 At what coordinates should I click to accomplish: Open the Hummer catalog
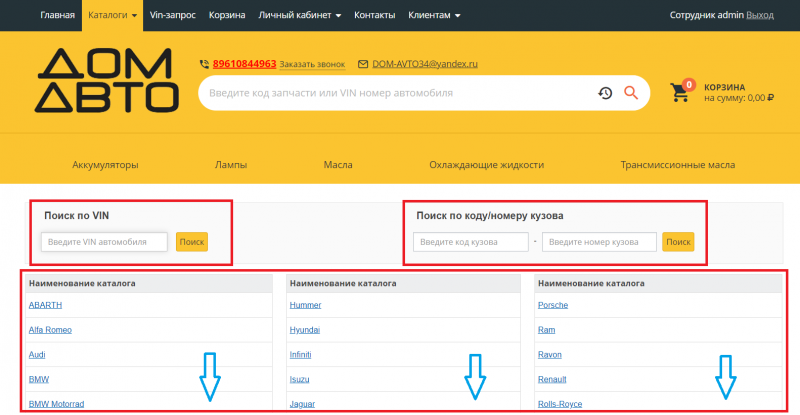pos(306,305)
